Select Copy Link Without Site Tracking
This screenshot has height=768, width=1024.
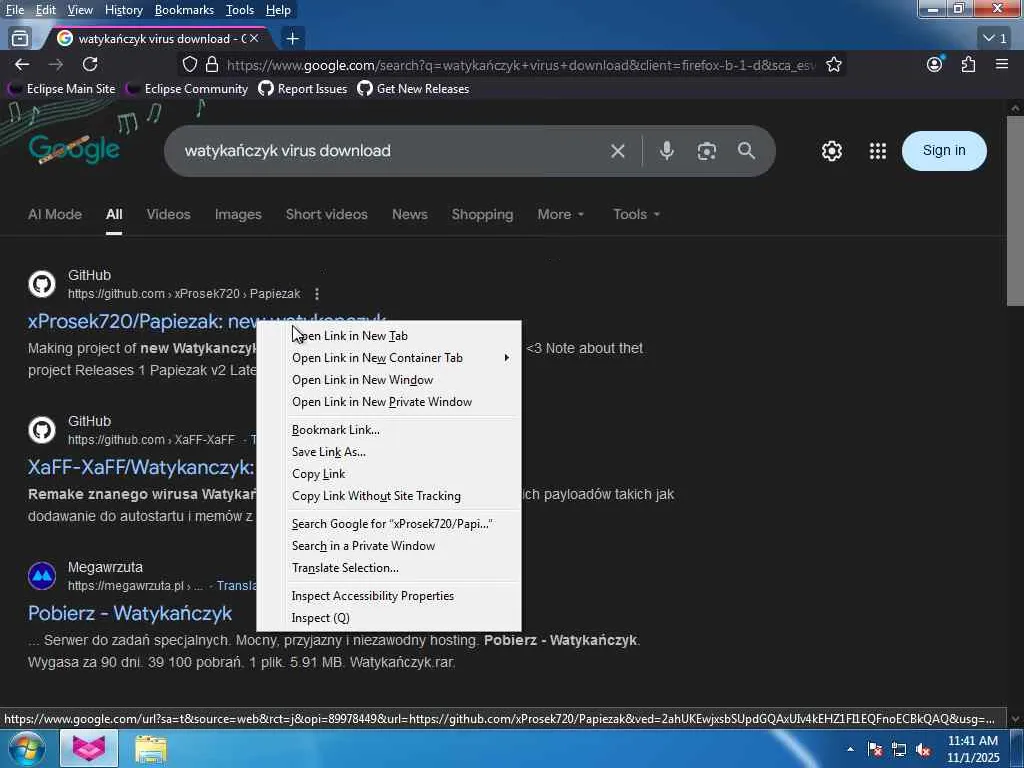pyautogui.click(x=389, y=496)
